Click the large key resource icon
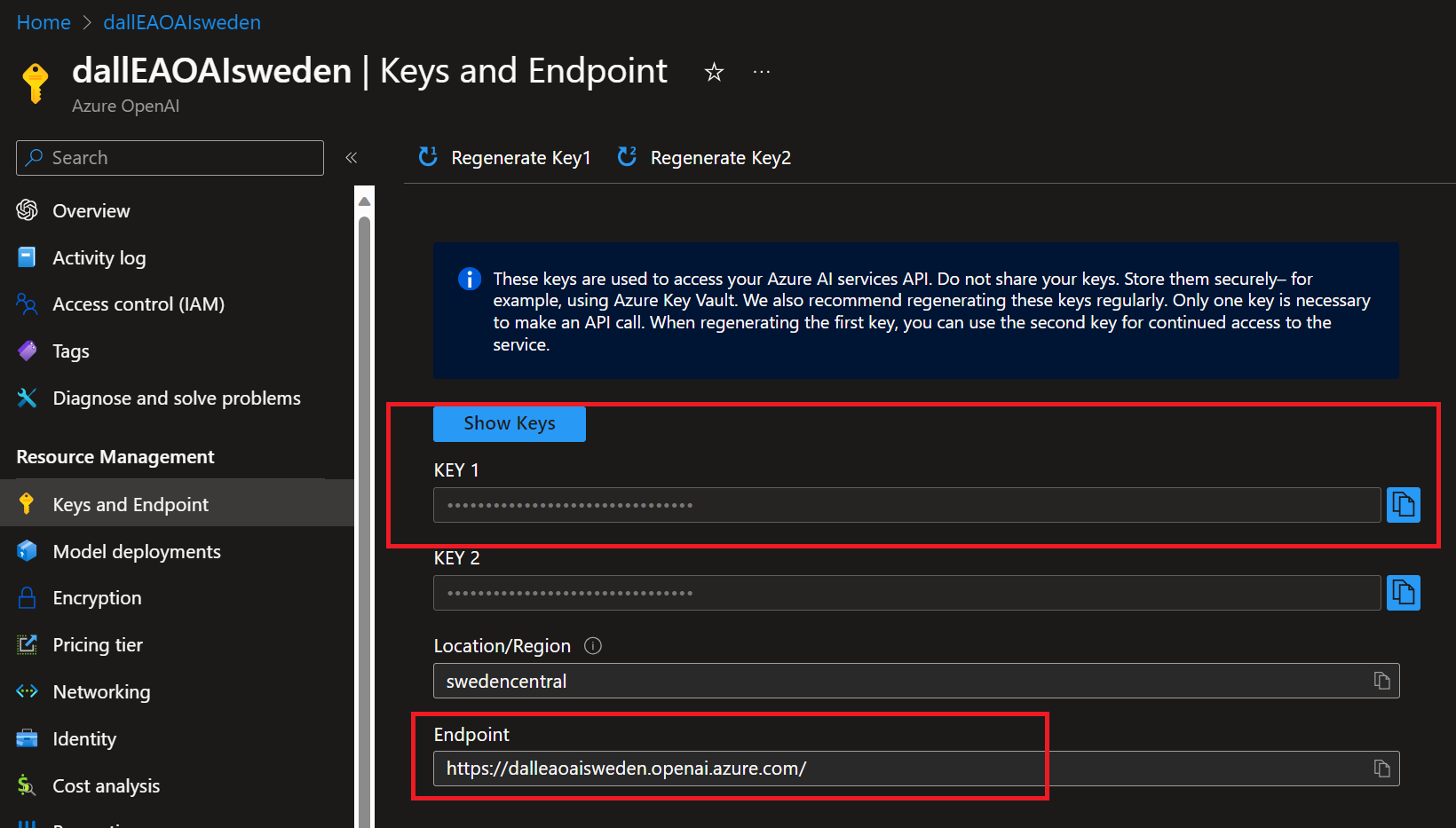 (36, 83)
